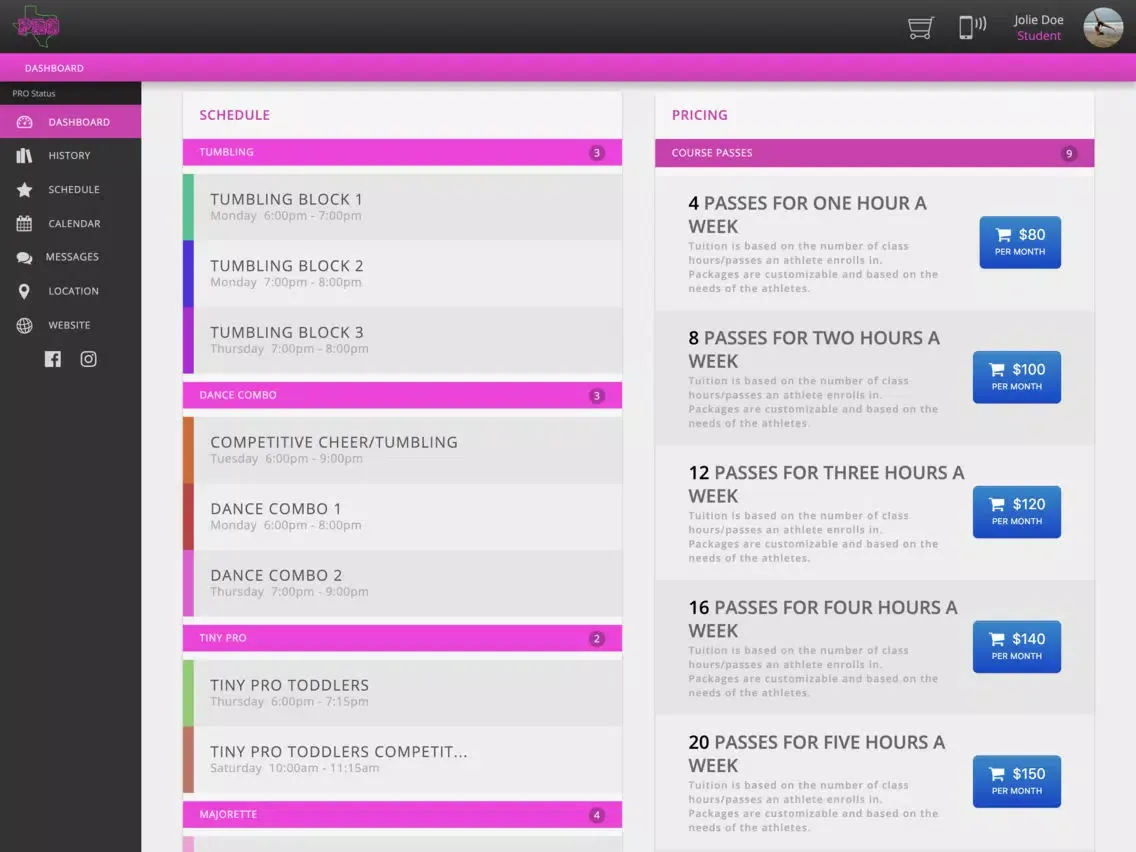Screen dimensions: 1136x852
Task: Open Calendar from the sidebar
Action: pos(70,223)
